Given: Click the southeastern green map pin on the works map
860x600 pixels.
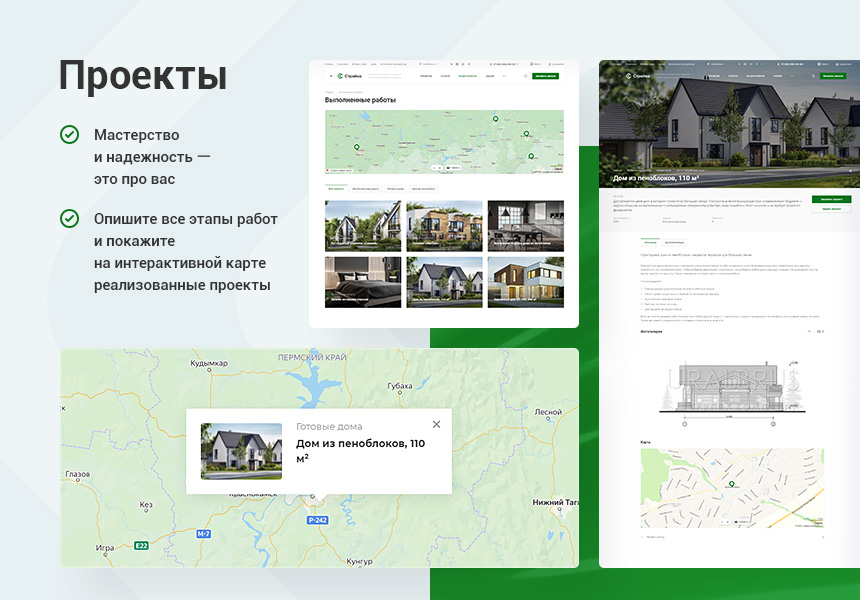Looking at the screenshot, I should pyautogui.click(x=531, y=155).
